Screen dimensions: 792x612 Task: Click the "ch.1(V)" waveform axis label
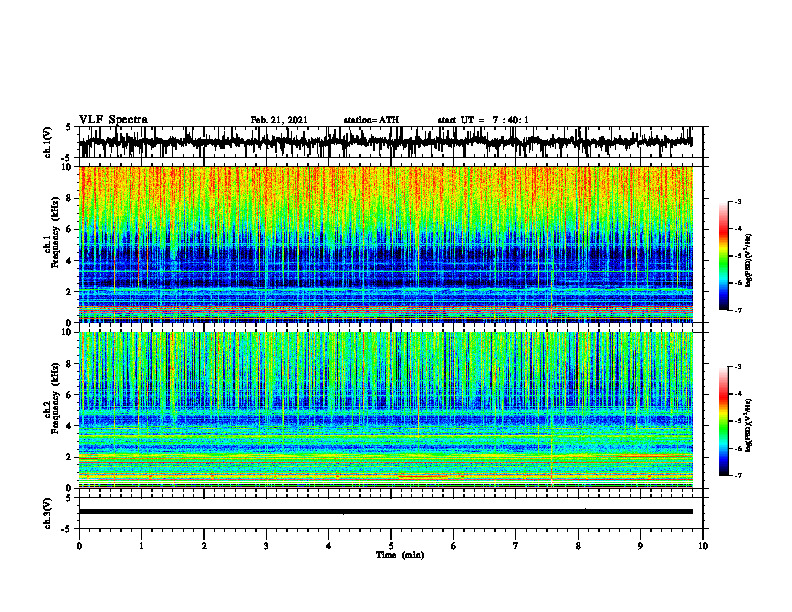(48, 142)
